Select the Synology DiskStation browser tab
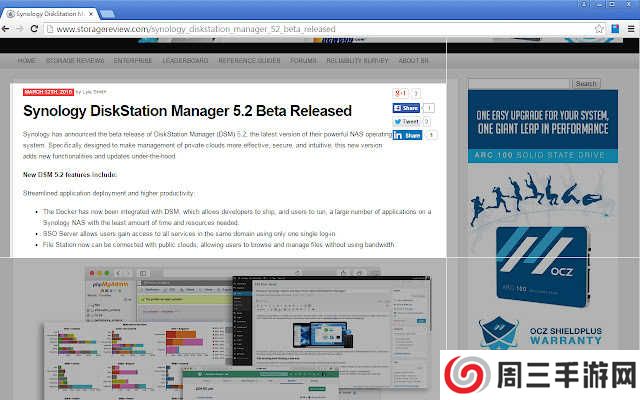The image size is (640, 400). pyautogui.click(x=50, y=14)
